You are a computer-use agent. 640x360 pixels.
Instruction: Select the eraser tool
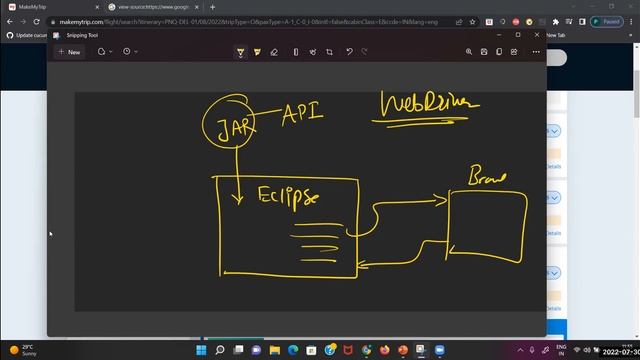274,52
